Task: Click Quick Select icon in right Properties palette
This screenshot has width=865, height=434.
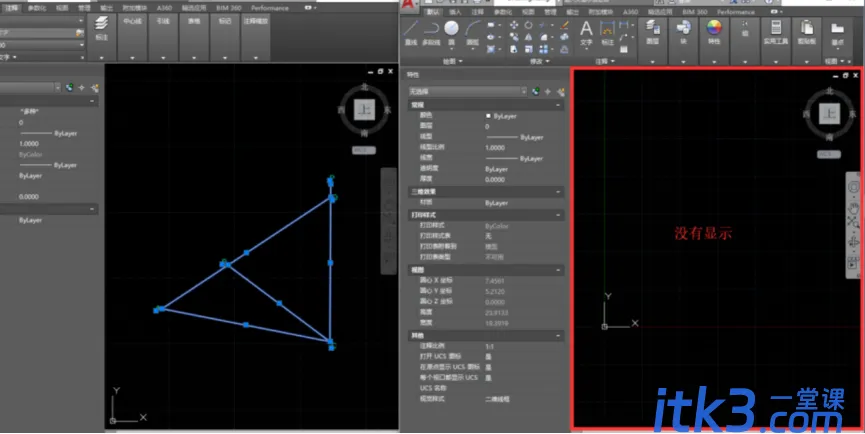Action: (x=562, y=92)
